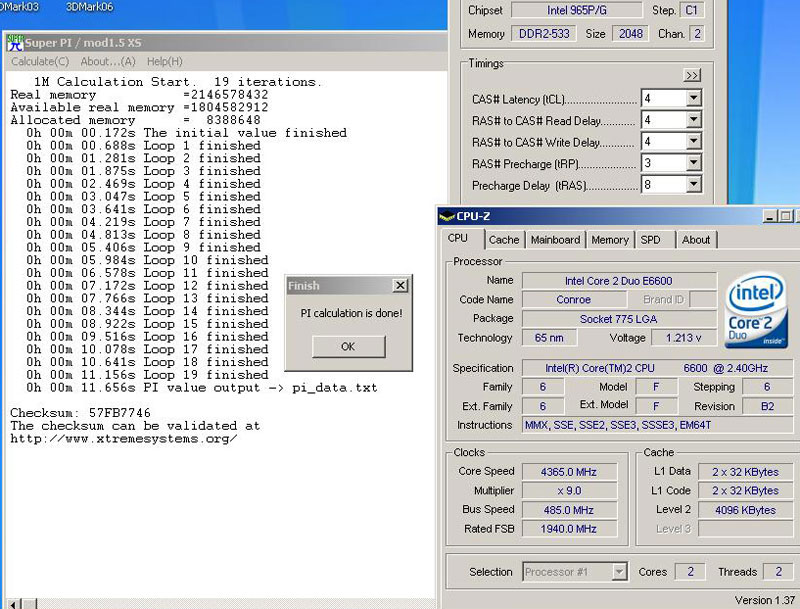
Task: Click the Voltage value 1.213 v
Action: [x=683, y=338]
